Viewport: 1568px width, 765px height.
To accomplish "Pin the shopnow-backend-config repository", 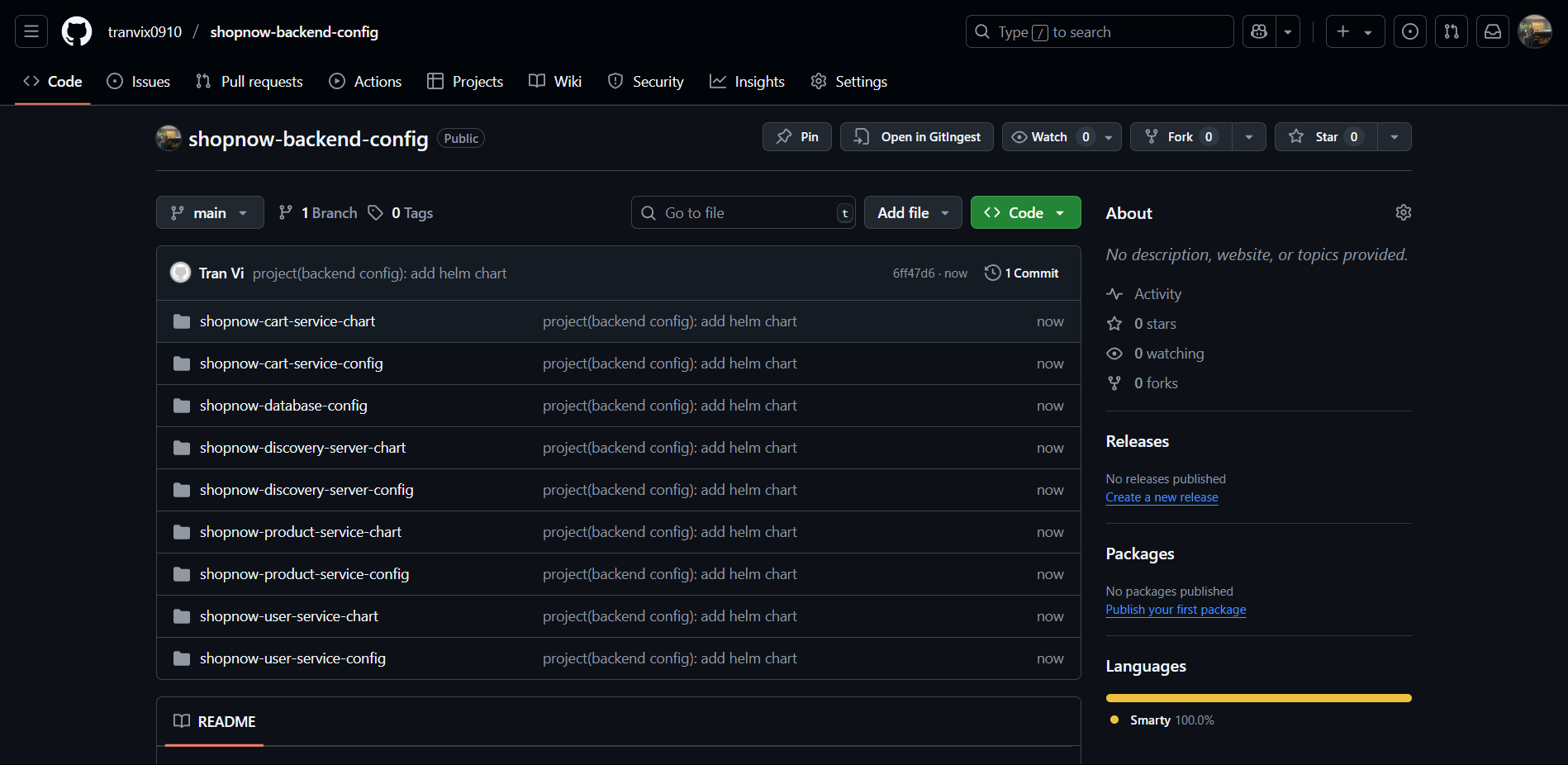I will click(796, 136).
